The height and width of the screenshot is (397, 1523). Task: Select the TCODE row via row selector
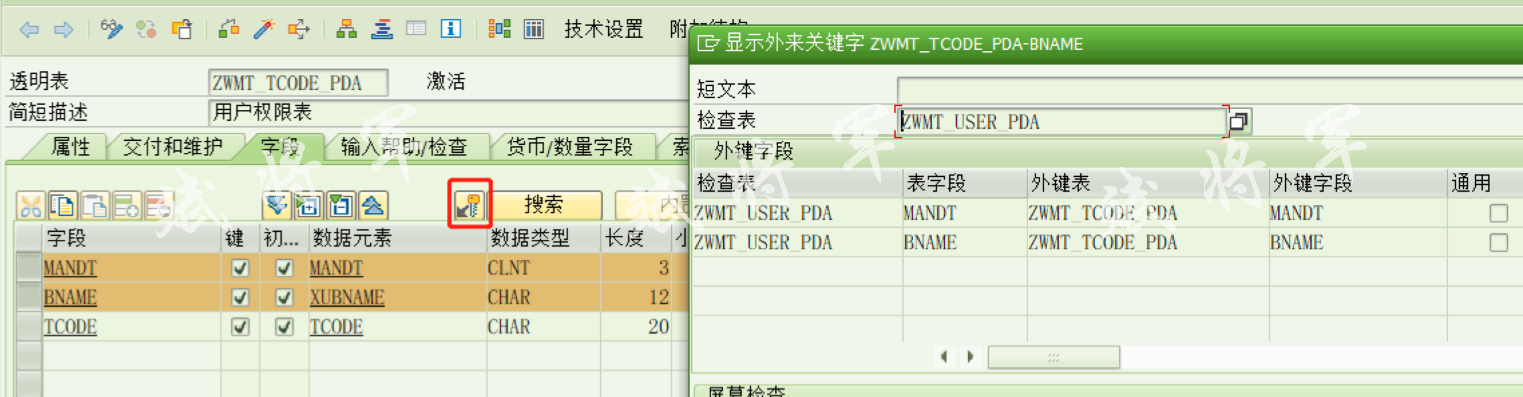coord(29,327)
